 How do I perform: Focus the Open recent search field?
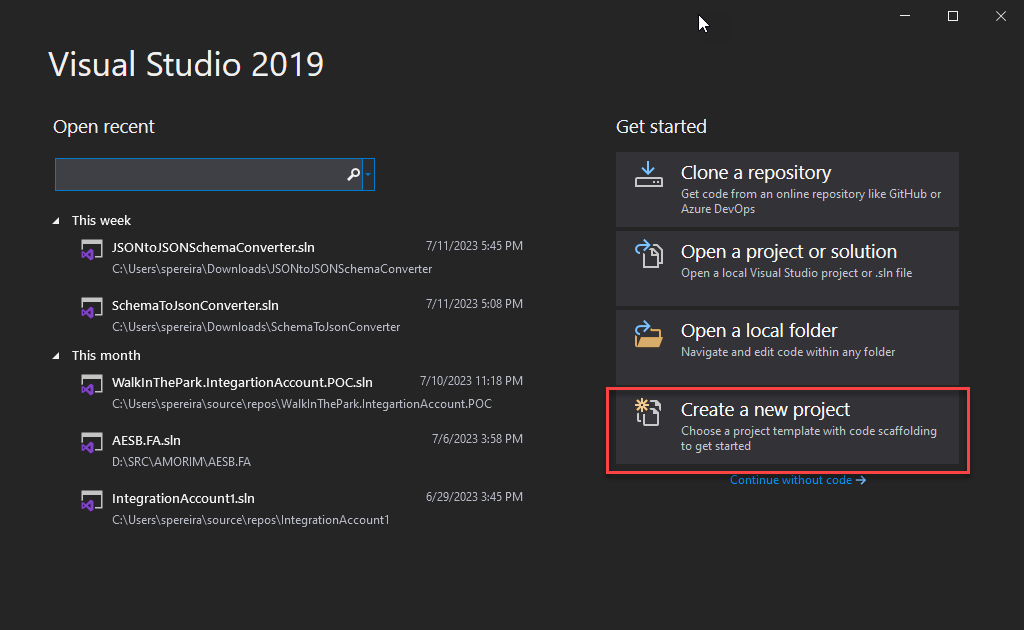click(200, 175)
